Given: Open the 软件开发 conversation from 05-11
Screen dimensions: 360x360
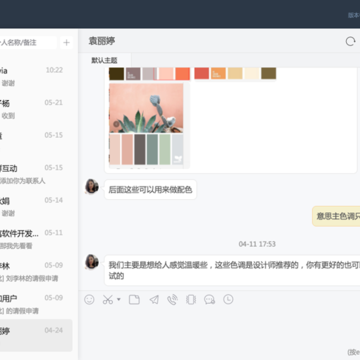Looking at the screenshot, I should coord(36,239).
